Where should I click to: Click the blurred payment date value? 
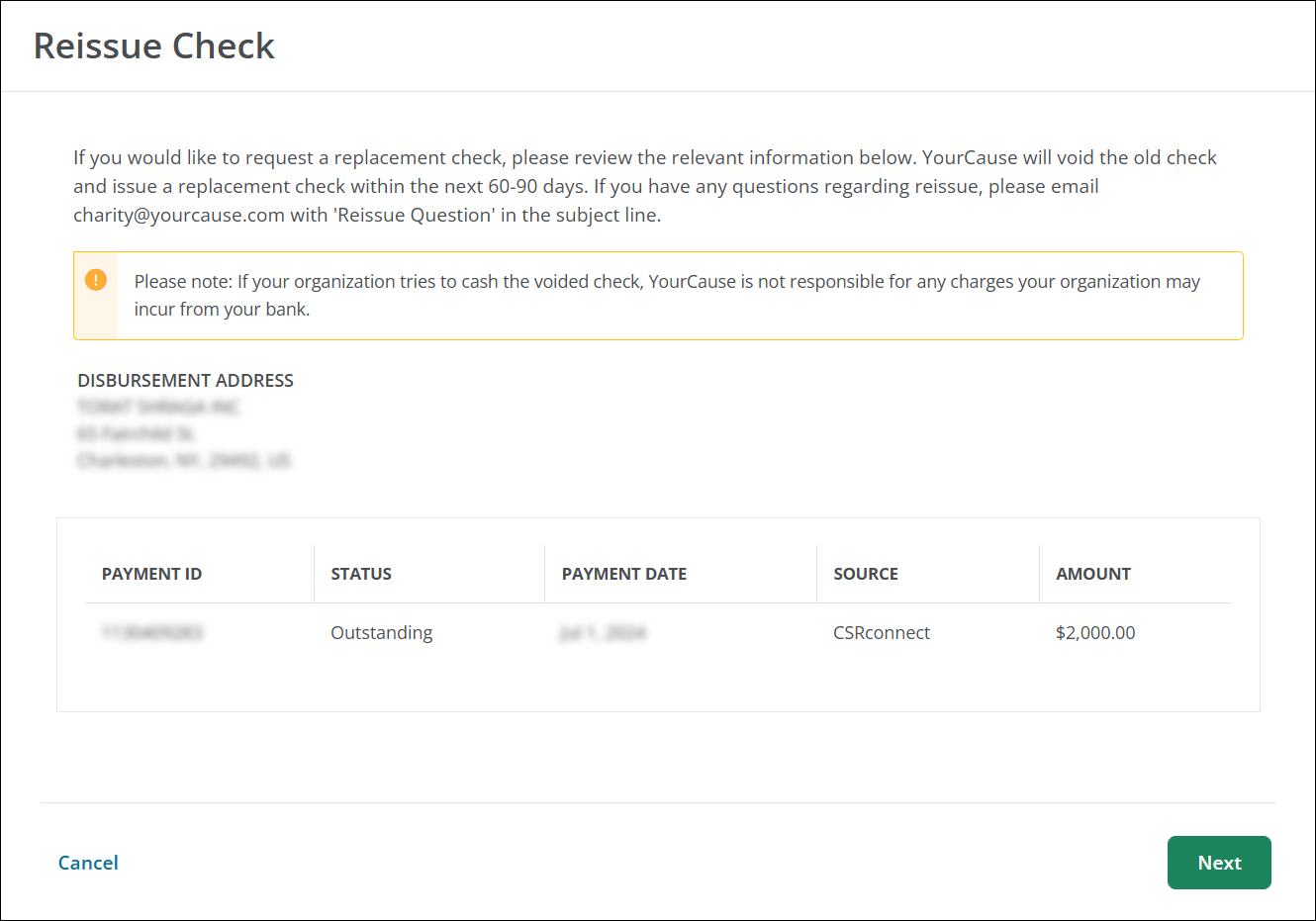pos(603,633)
